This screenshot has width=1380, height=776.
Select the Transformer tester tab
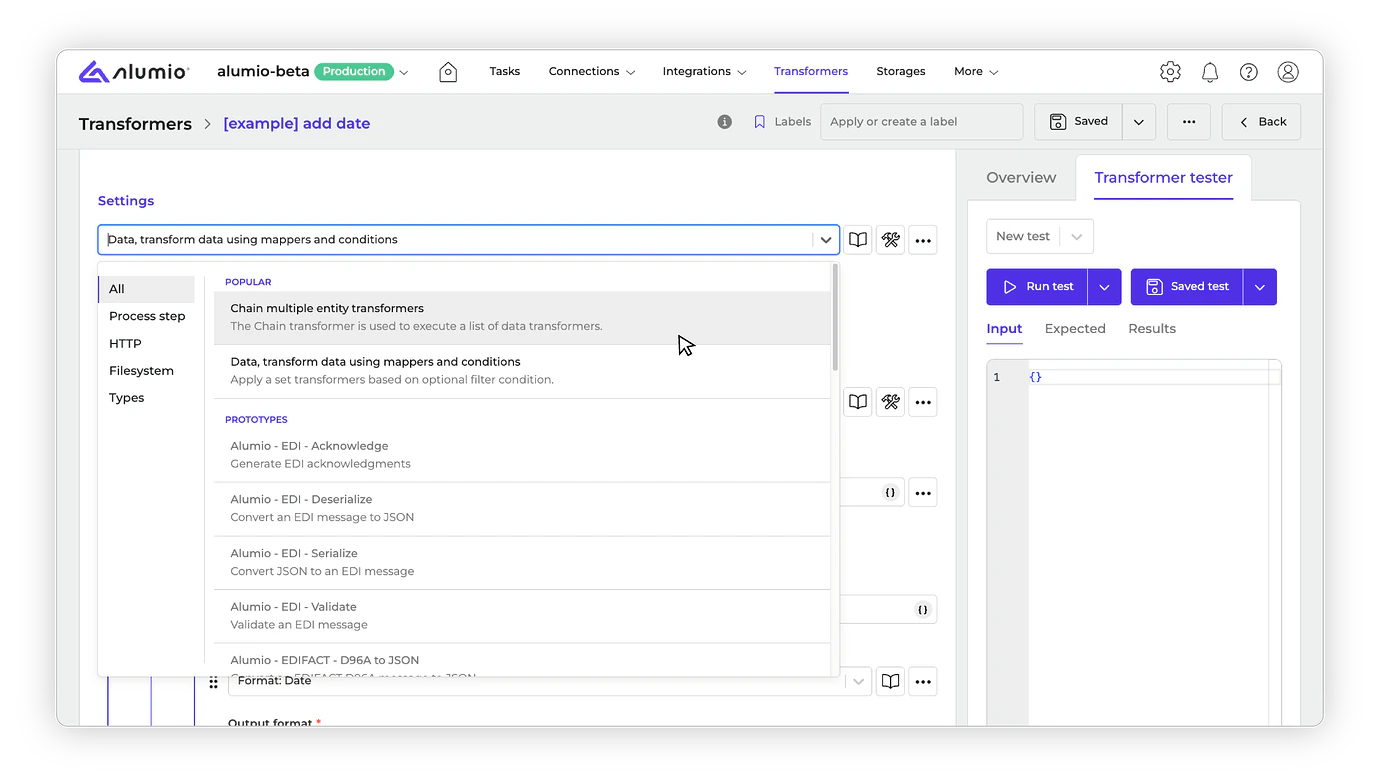1163,178
